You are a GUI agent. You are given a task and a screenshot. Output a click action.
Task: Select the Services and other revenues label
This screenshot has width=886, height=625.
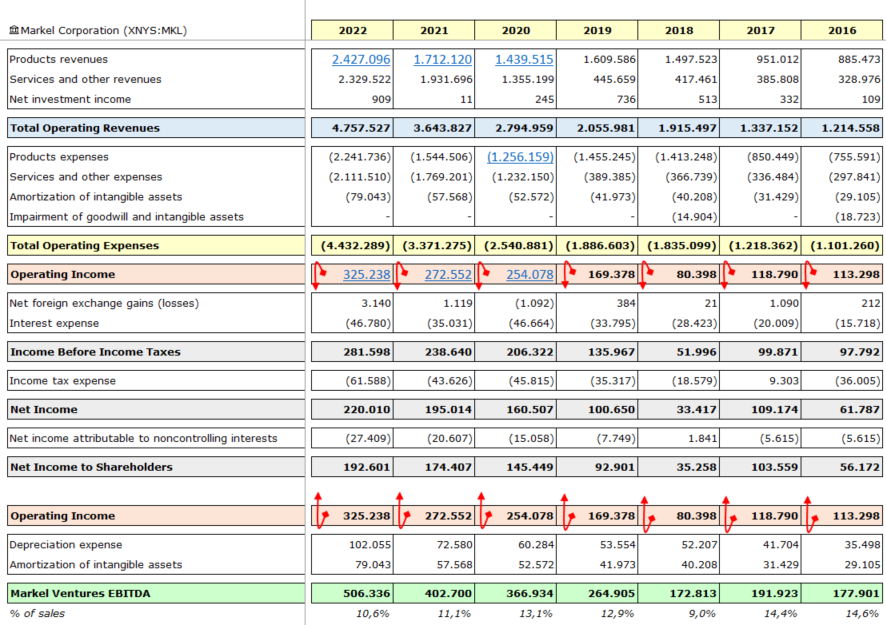[x=85, y=79]
